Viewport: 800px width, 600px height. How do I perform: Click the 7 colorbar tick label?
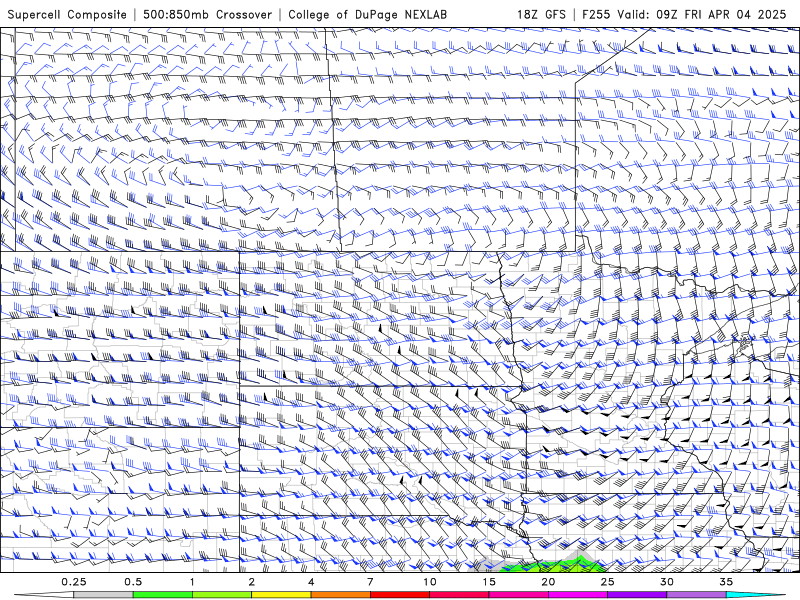coord(370,582)
